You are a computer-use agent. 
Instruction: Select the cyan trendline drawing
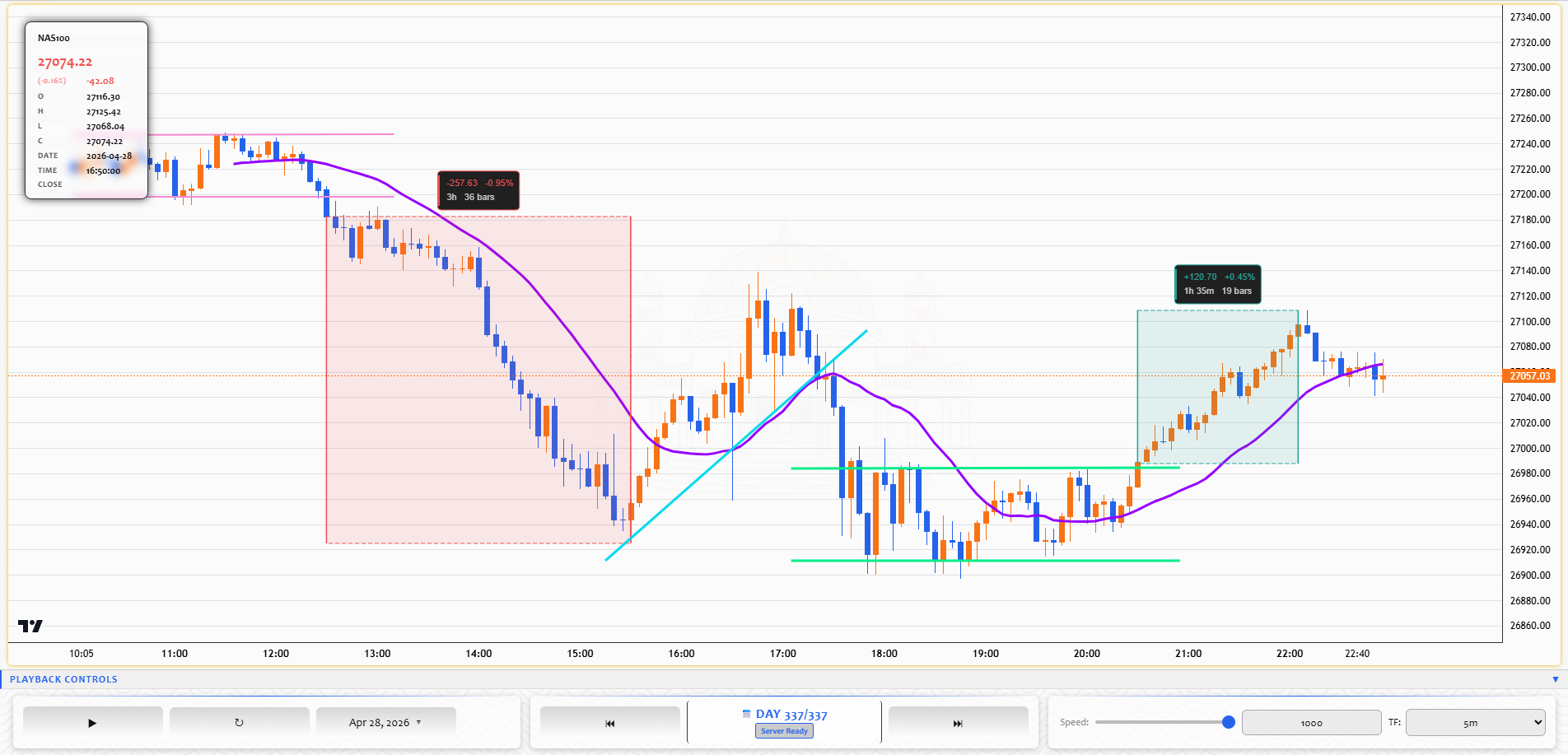(x=735, y=445)
